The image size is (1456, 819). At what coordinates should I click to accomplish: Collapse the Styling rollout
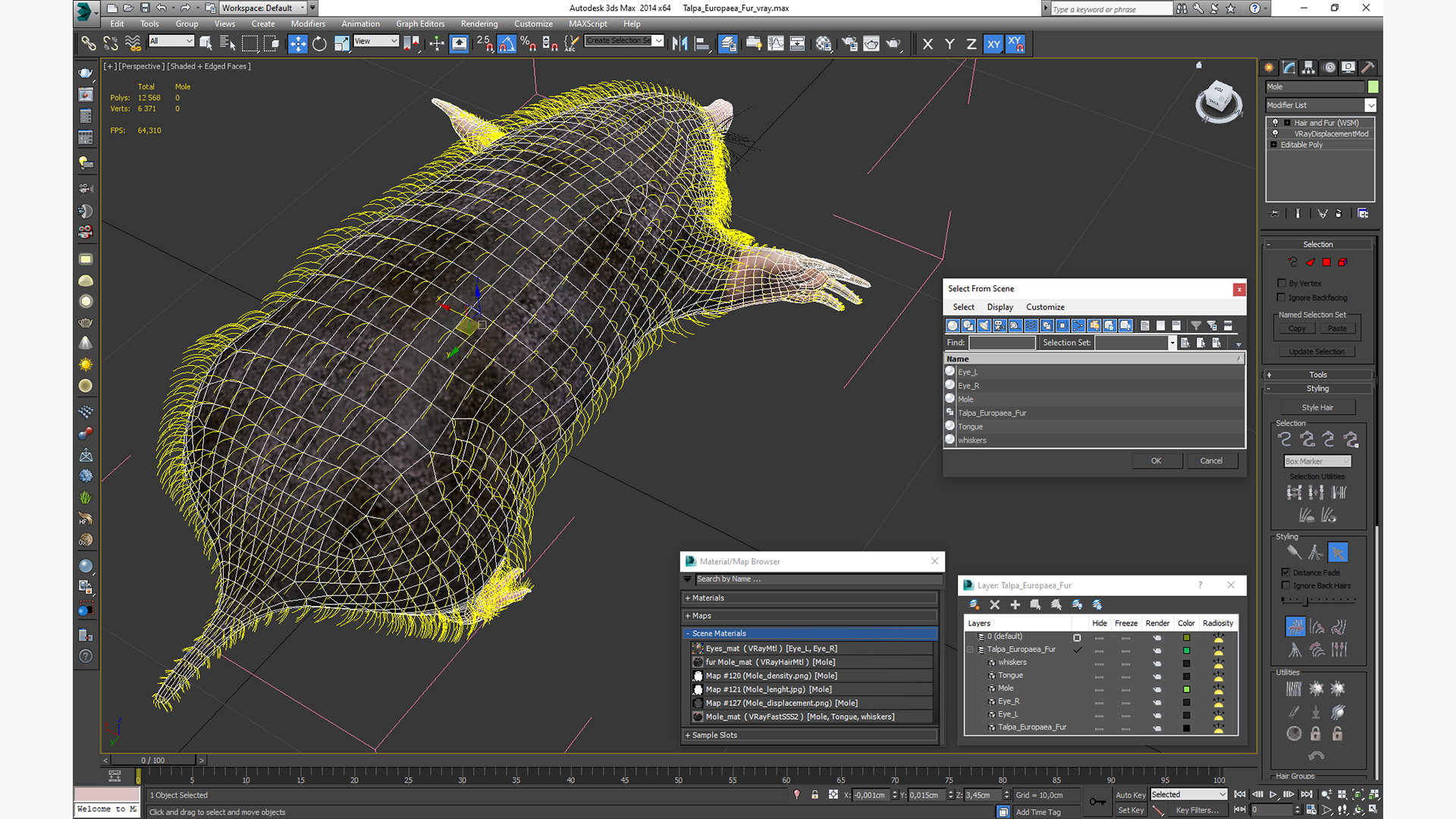1318,388
